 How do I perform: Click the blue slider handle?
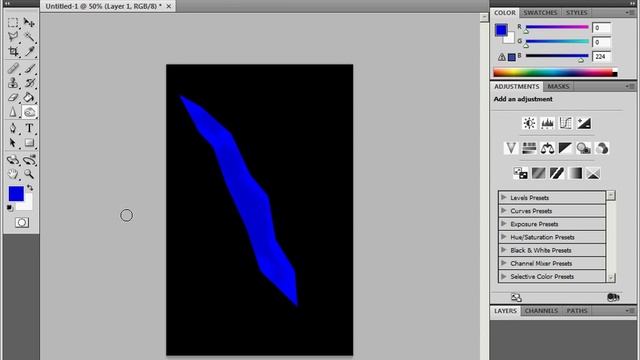click(581, 60)
